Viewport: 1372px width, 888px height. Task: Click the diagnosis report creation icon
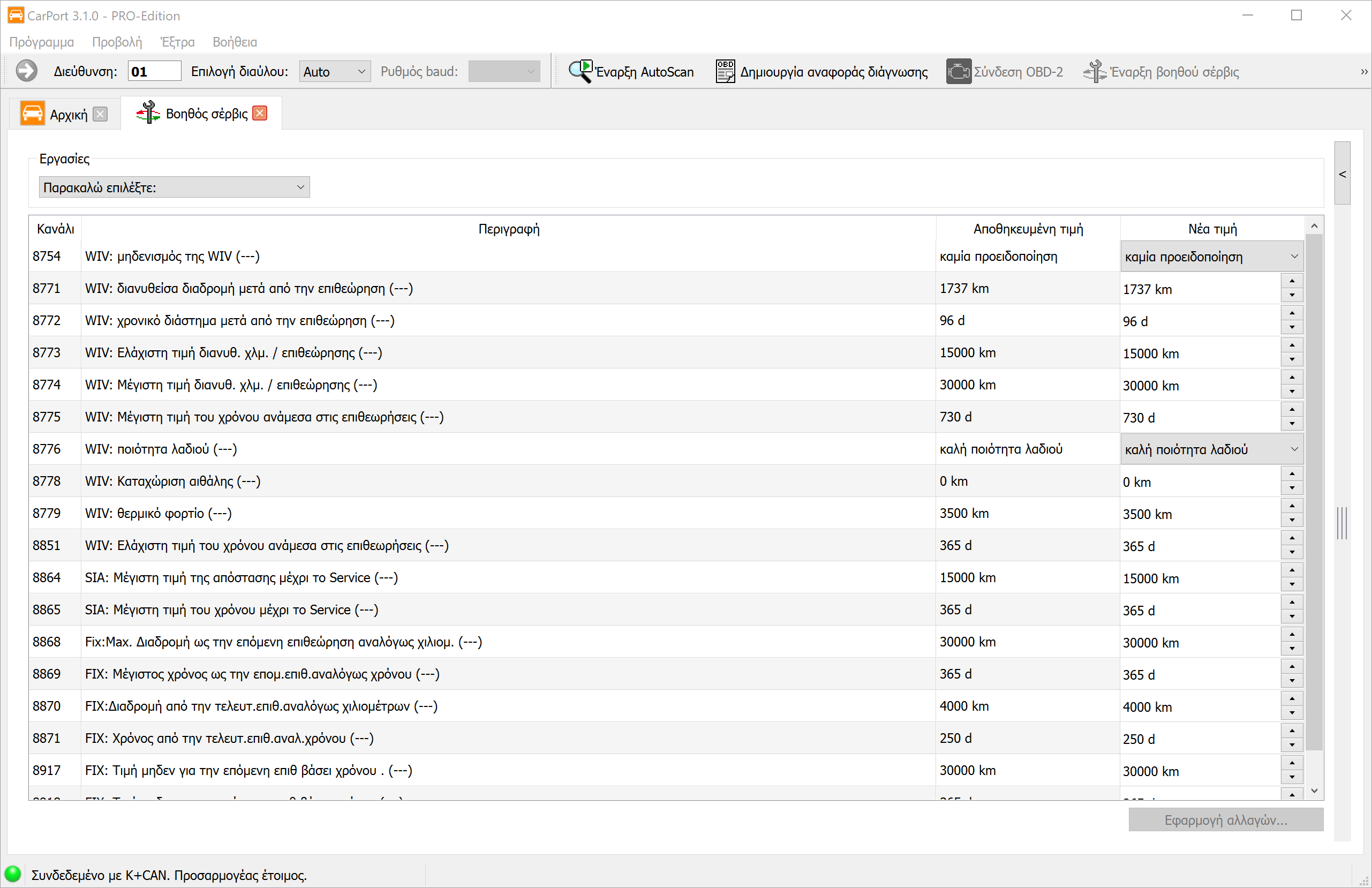point(725,72)
